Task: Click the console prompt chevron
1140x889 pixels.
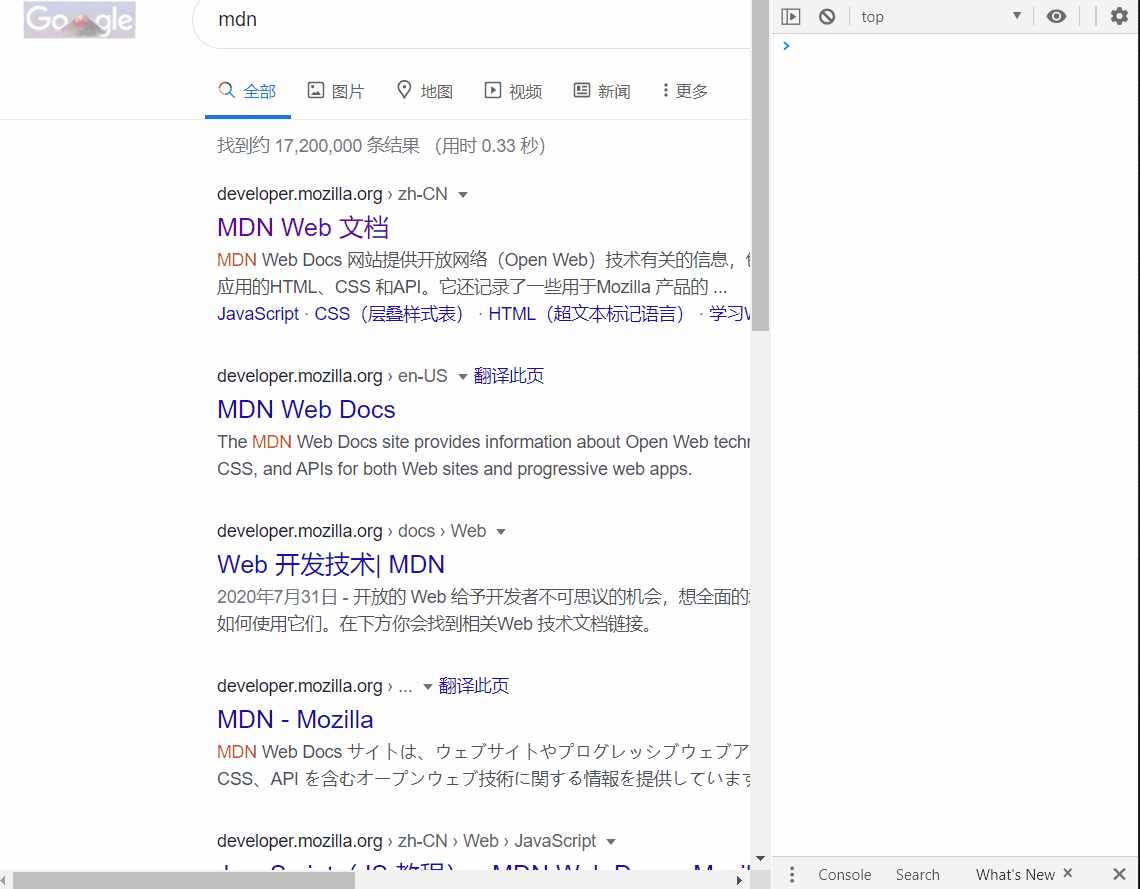Action: coord(786,46)
